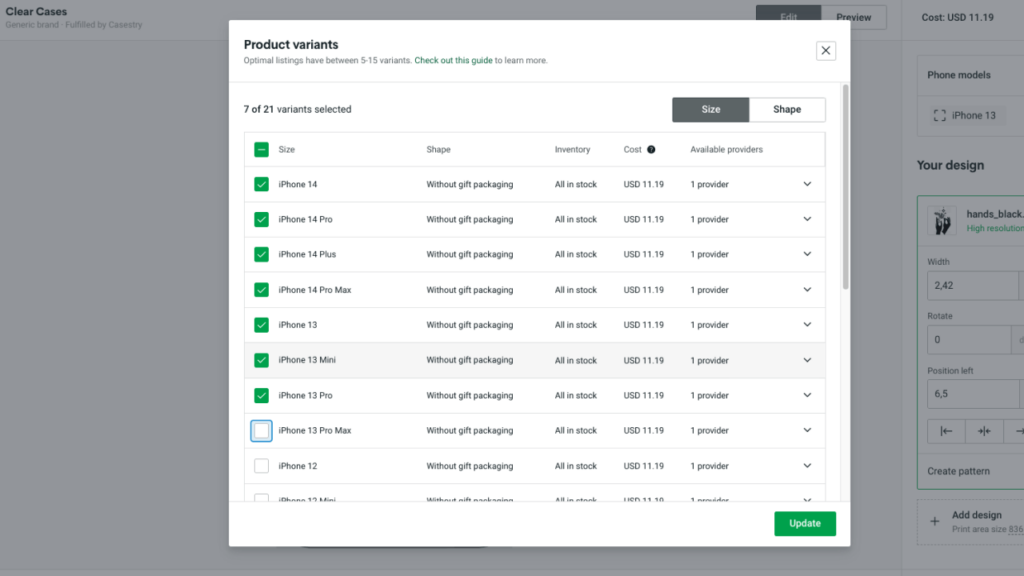Uncheck the iPhone 14 variant

pyautogui.click(x=262, y=184)
